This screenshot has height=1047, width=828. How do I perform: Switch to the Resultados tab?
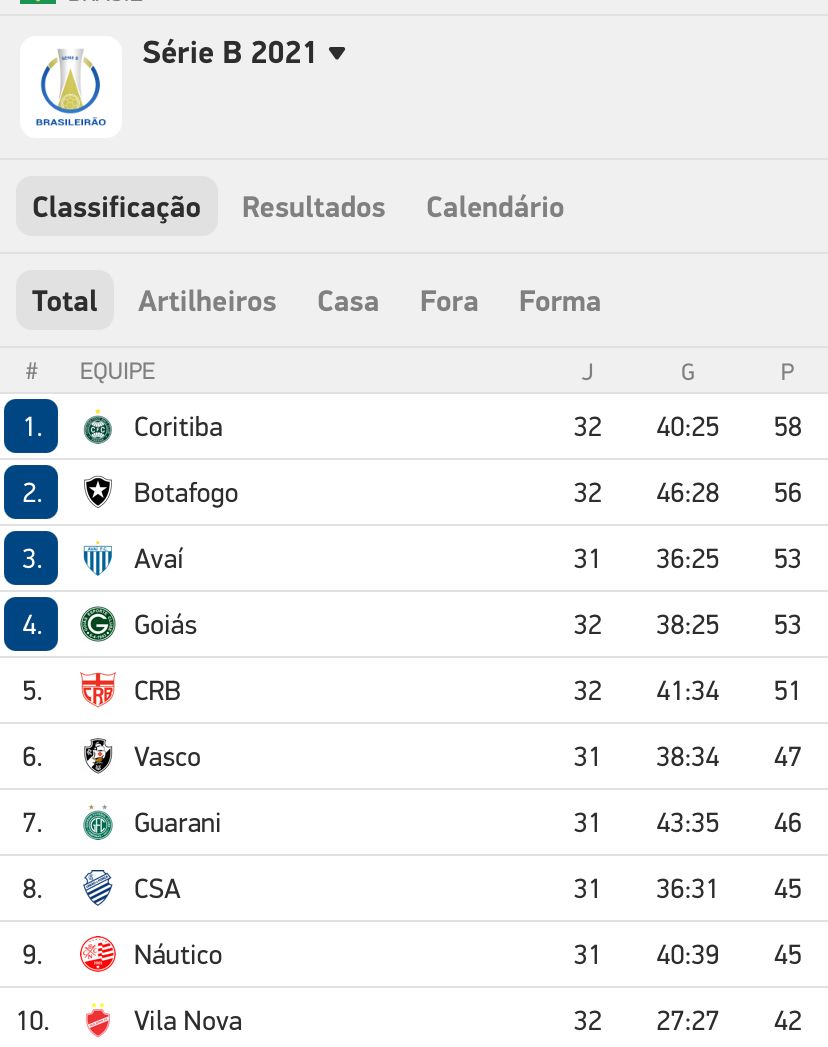point(314,207)
